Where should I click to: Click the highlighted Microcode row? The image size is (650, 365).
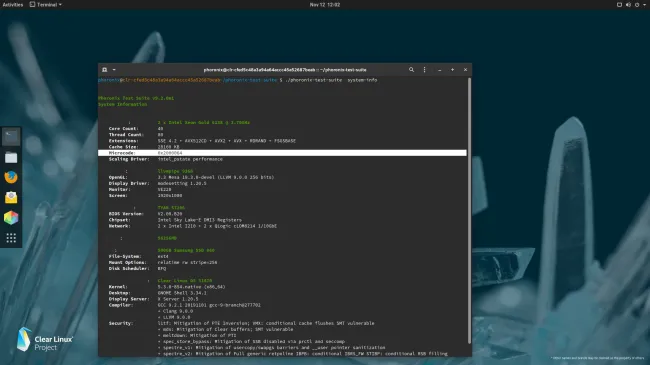tap(282, 153)
